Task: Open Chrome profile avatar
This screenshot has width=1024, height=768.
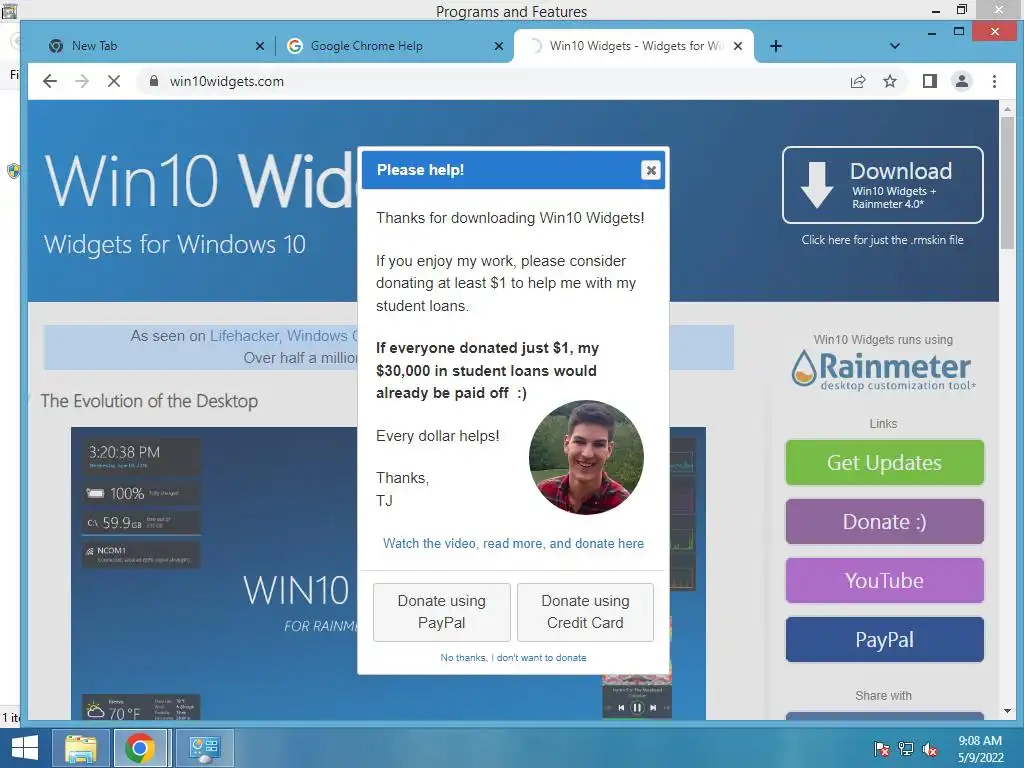Action: coord(961,81)
